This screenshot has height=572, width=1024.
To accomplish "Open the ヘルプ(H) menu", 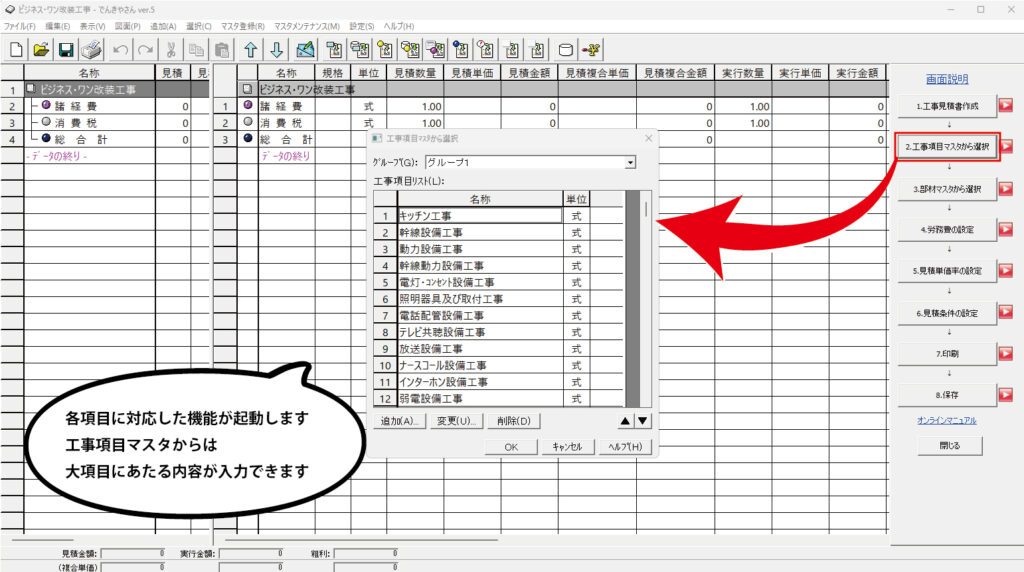I will coord(399,26).
